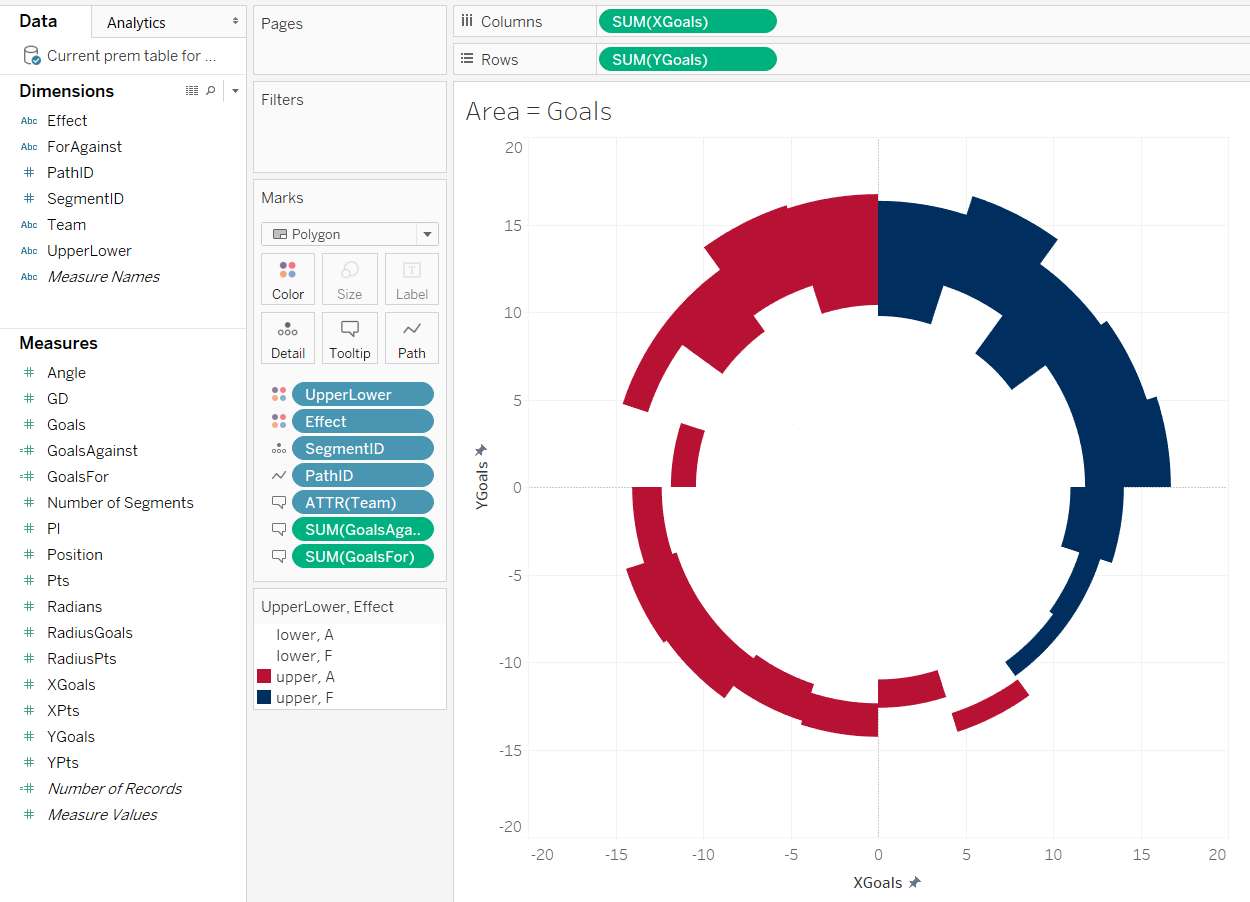
Task: Switch to the Analytics tab
Action: [x=137, y=22]
